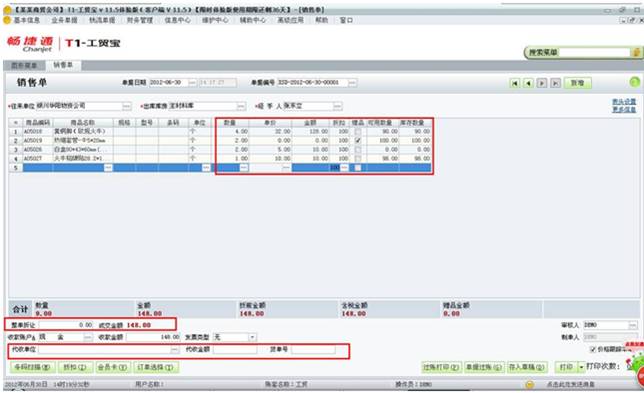Click the yellow app icon in title bar

(7, 9)
